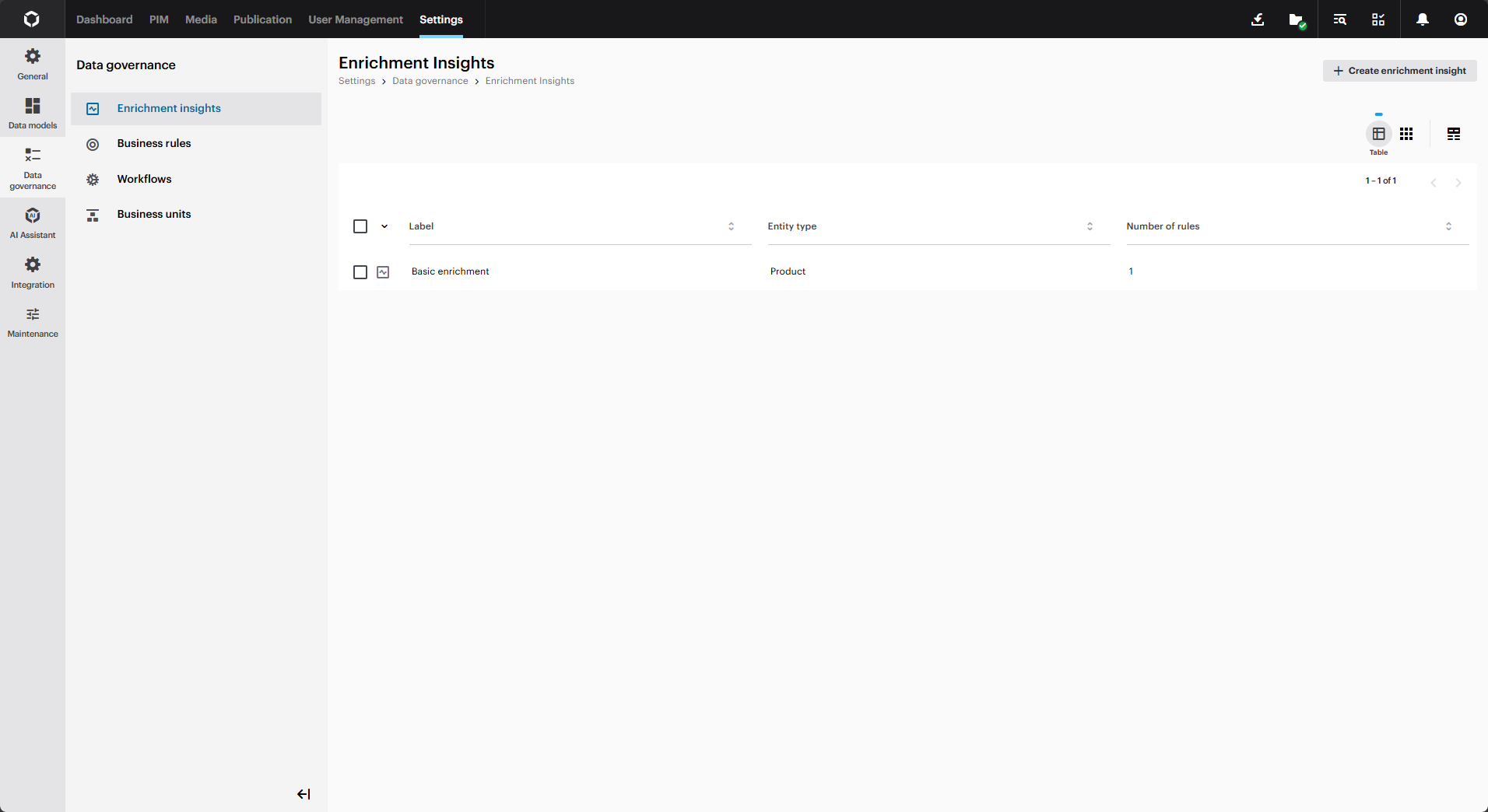Click the Create enrichment insight button
The image size is (1488, 812).
point(1399,71)
